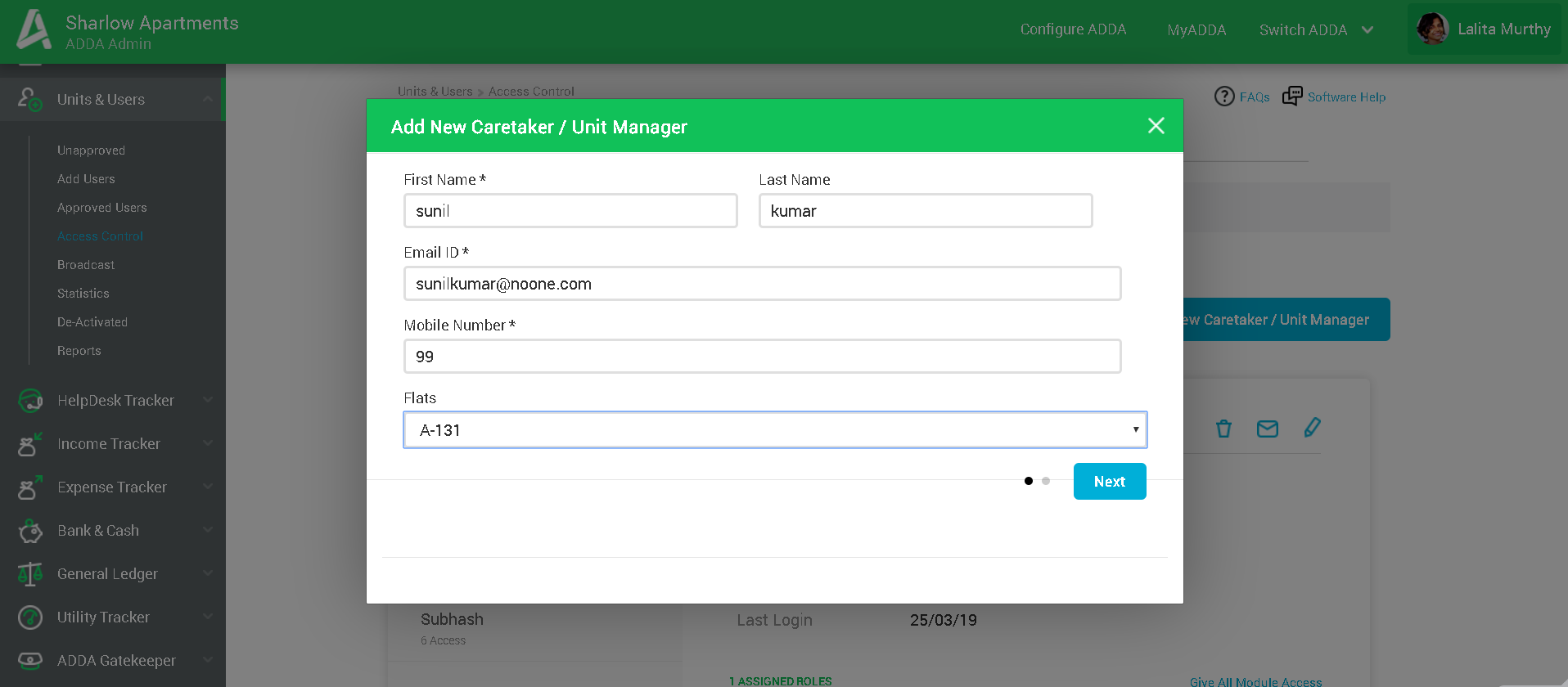1568x687 pixels.
Task: Click the General Ledger scales icon
Action: pos(30,574)
